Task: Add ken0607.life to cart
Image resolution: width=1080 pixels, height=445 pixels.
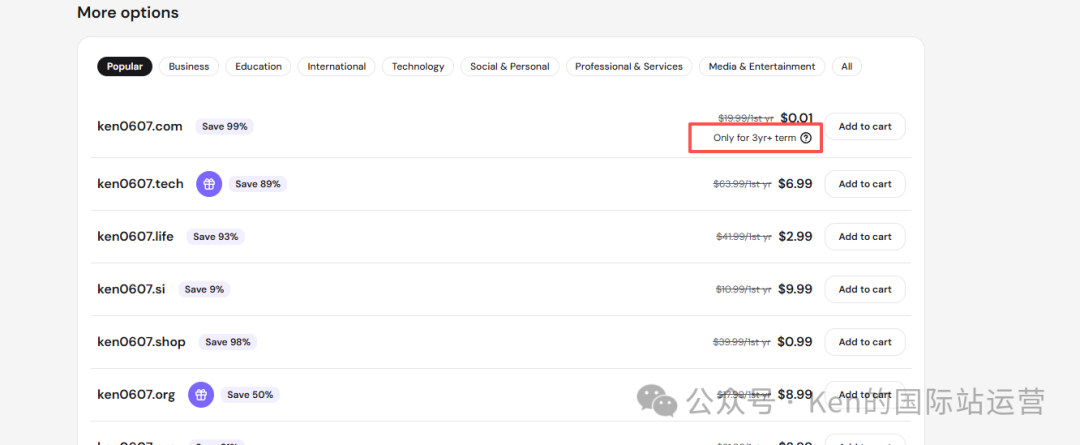Action: (865, 237)
